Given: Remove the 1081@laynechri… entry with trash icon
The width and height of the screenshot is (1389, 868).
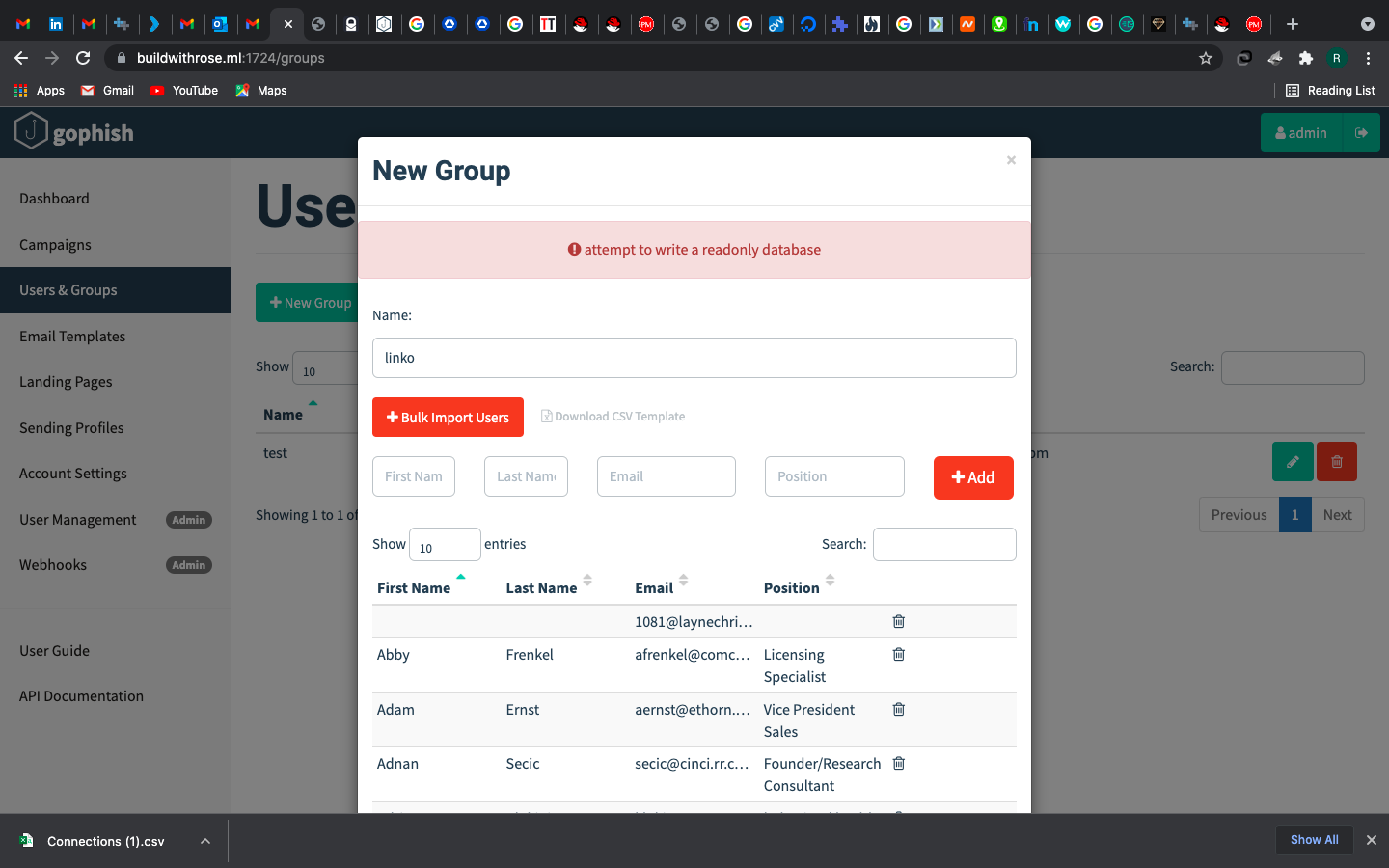Looking at the screenshot, I should tap(898, 622).
